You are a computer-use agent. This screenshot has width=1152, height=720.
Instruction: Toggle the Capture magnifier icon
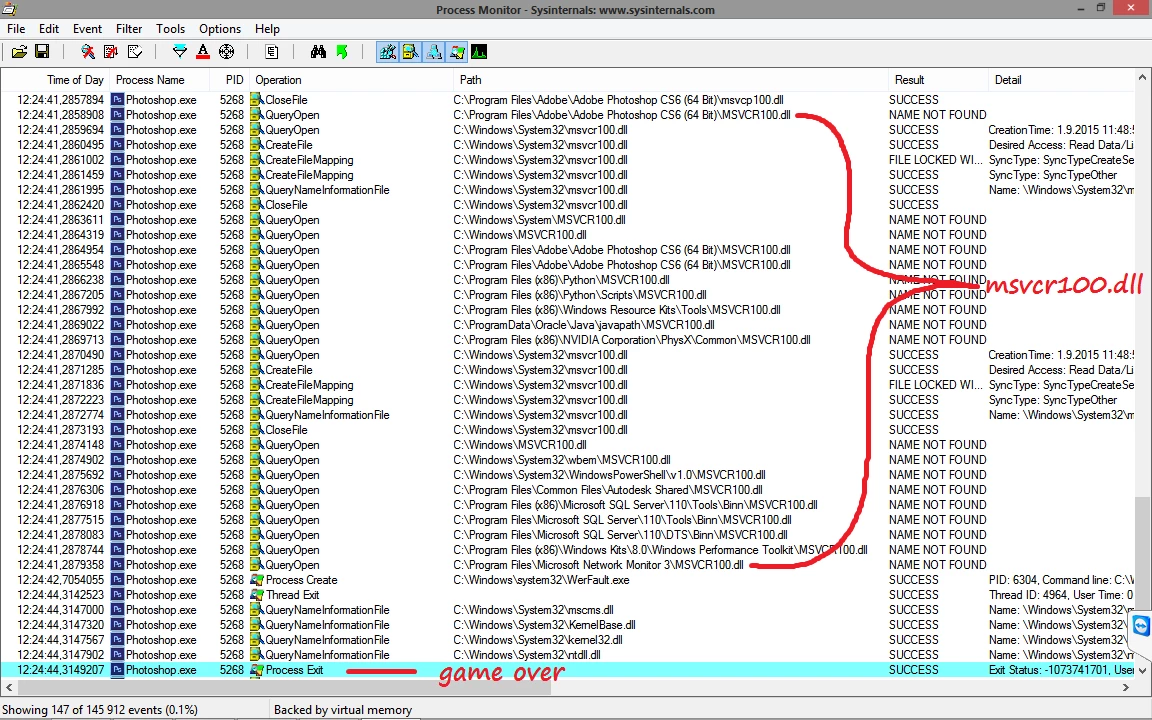(87, 51)
